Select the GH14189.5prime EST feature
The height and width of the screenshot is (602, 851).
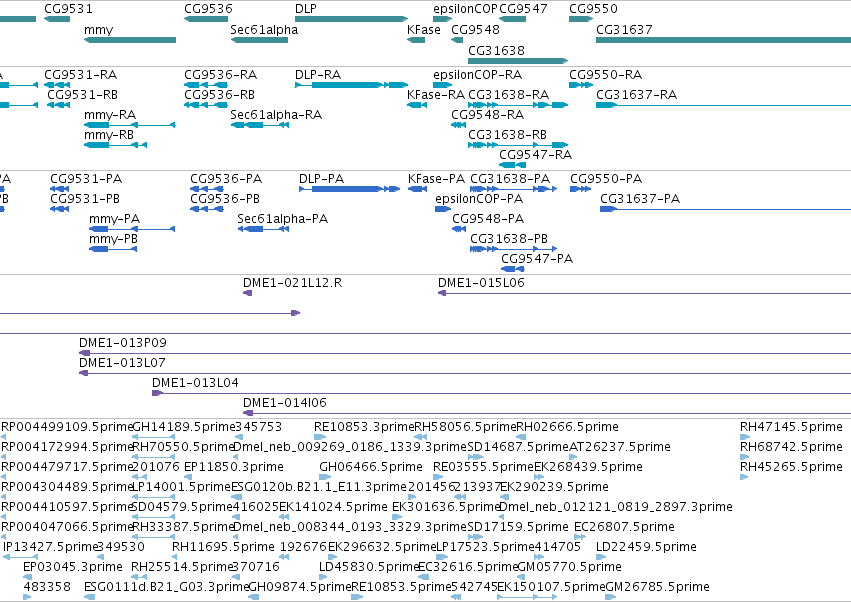coord(154,438)
